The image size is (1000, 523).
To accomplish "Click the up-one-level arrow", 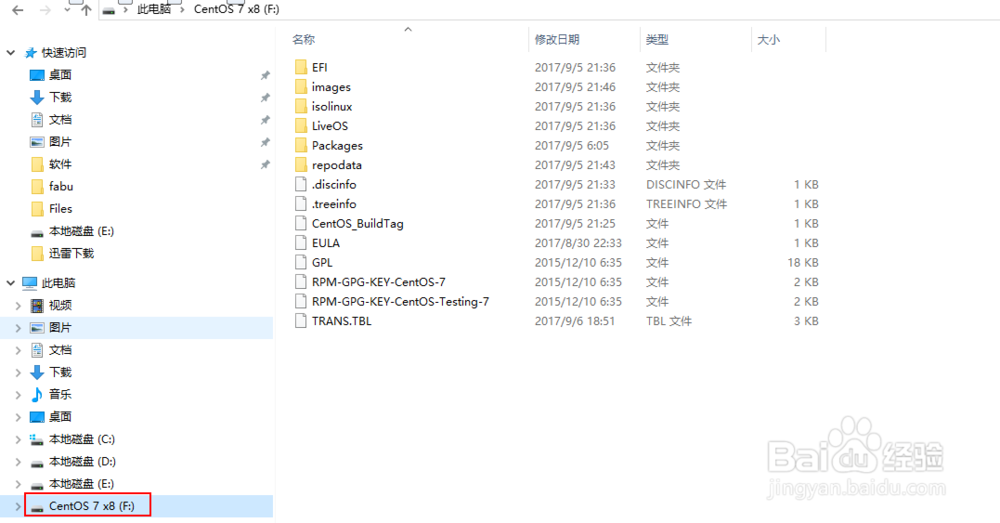I will point(87,10).
